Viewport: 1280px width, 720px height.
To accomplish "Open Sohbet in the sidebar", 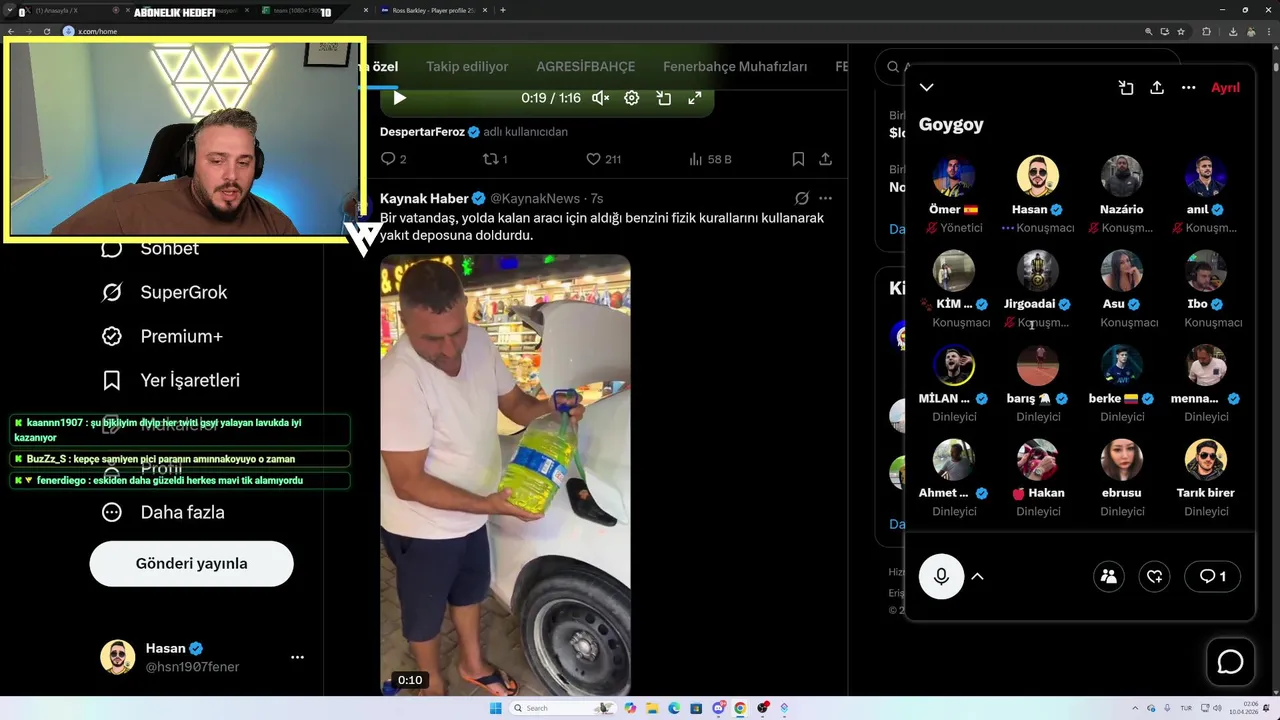I will (150, 248).
